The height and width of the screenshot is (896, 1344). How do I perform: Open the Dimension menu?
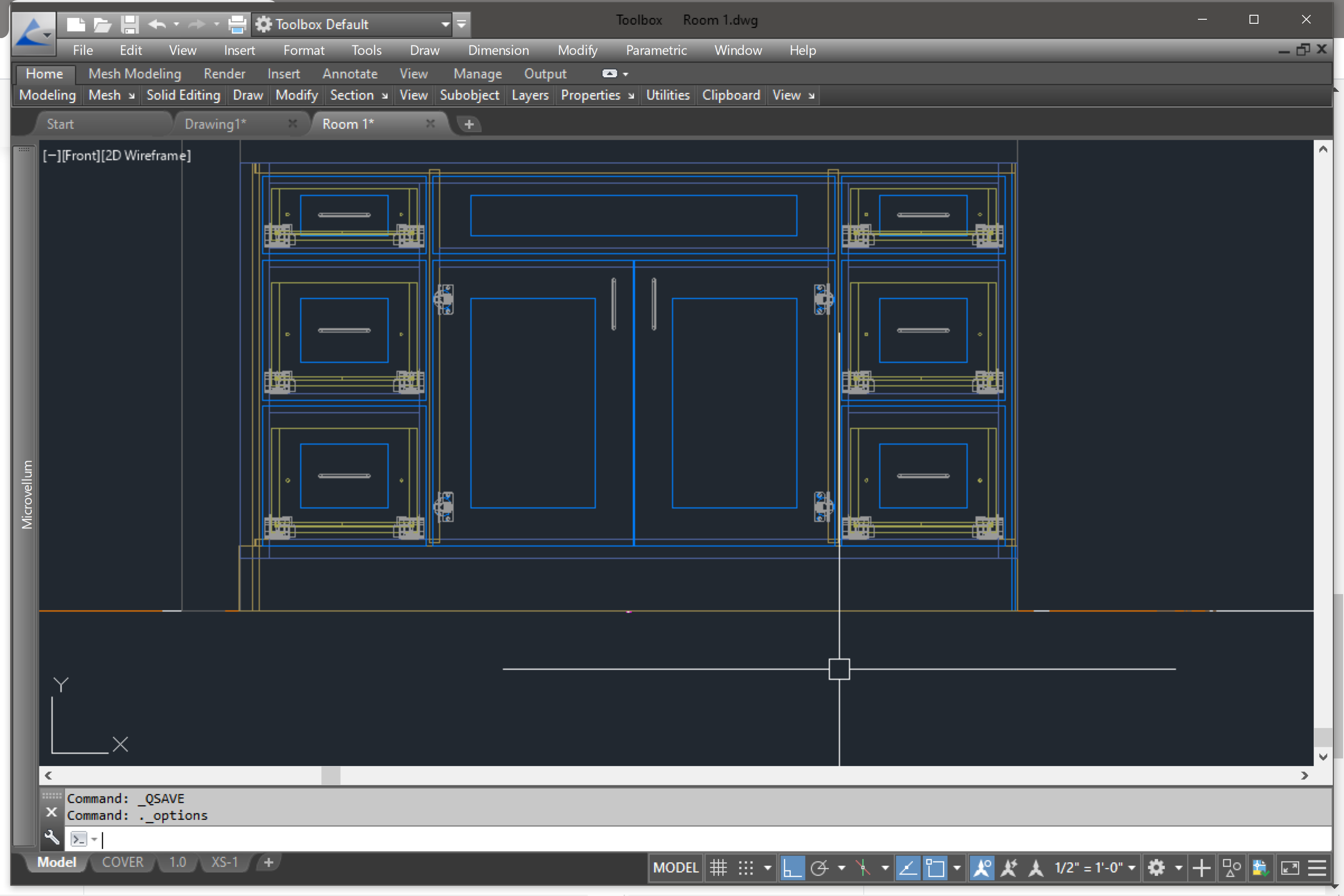tap(498, 50)
